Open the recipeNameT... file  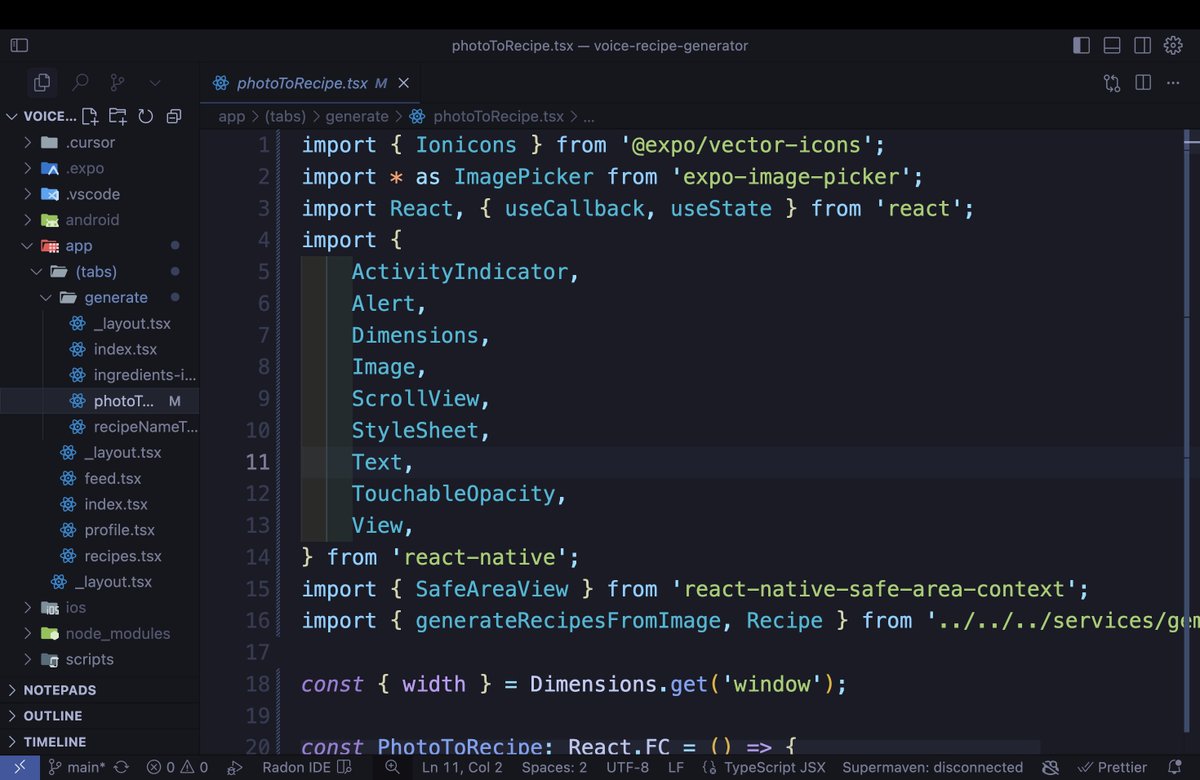tap(100, 428)
